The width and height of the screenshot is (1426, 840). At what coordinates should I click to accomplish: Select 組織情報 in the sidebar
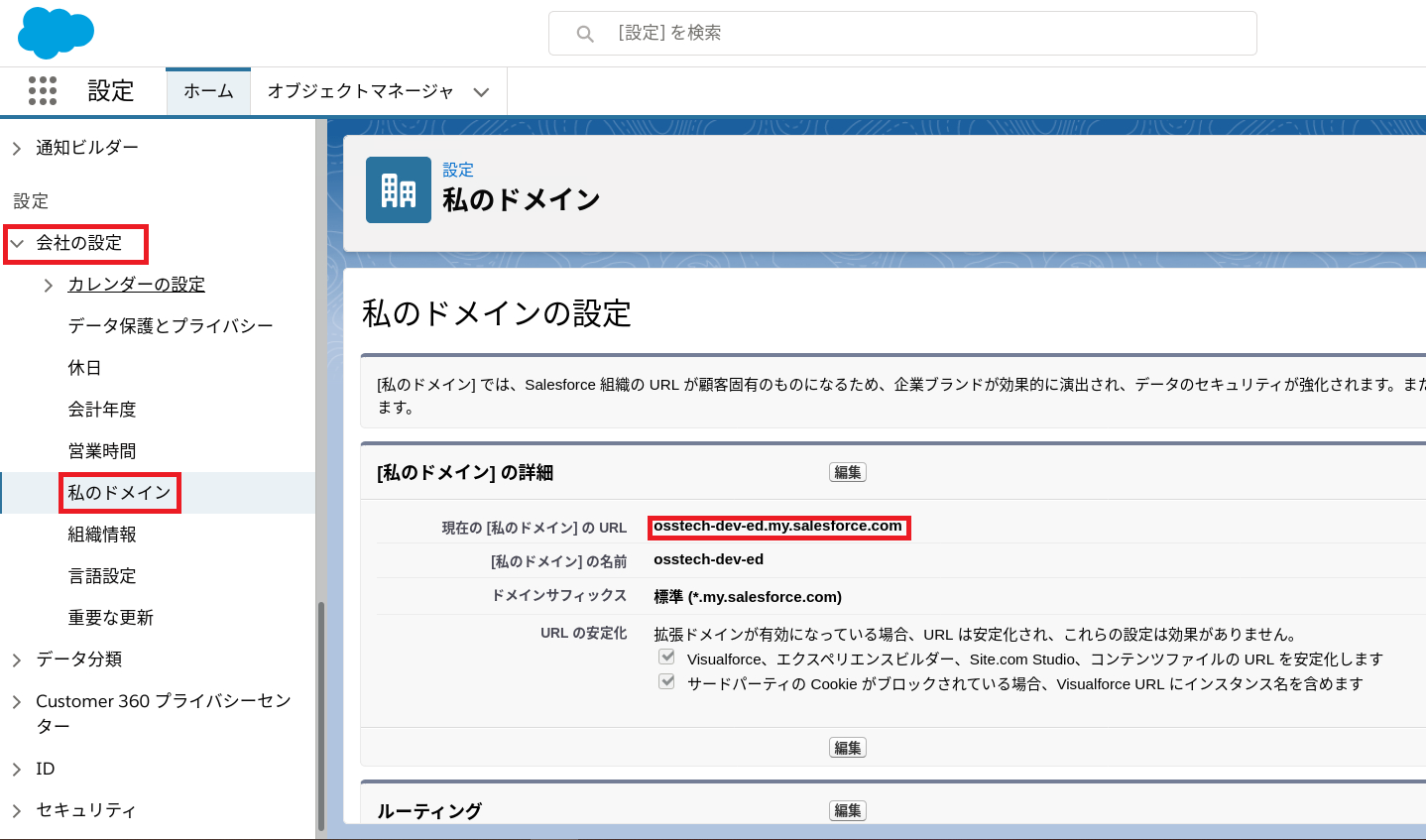click(x=102, y=535)
